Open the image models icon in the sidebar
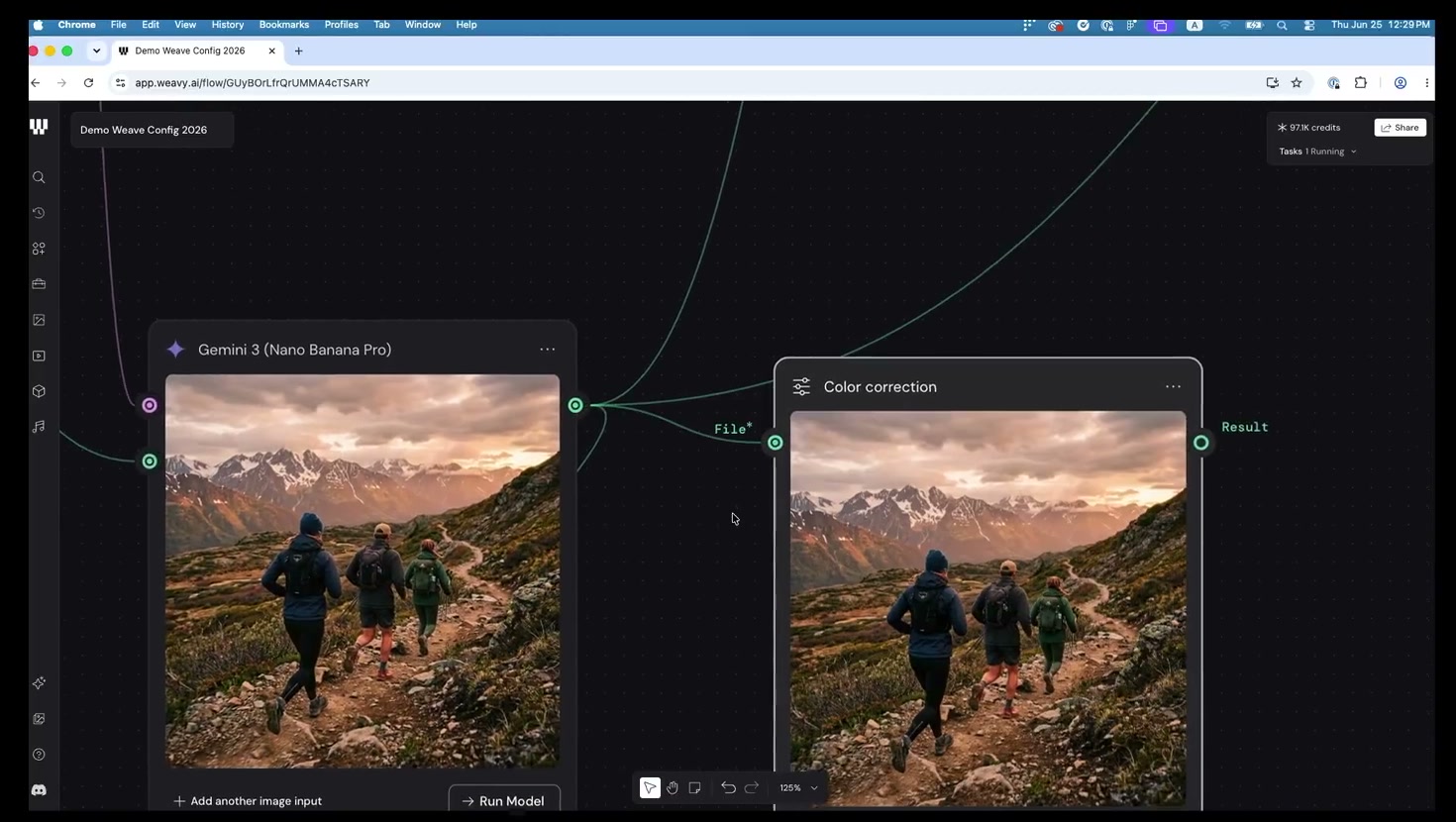Image resolution: width=1456 pixels, height=822 pixels. 39,320
